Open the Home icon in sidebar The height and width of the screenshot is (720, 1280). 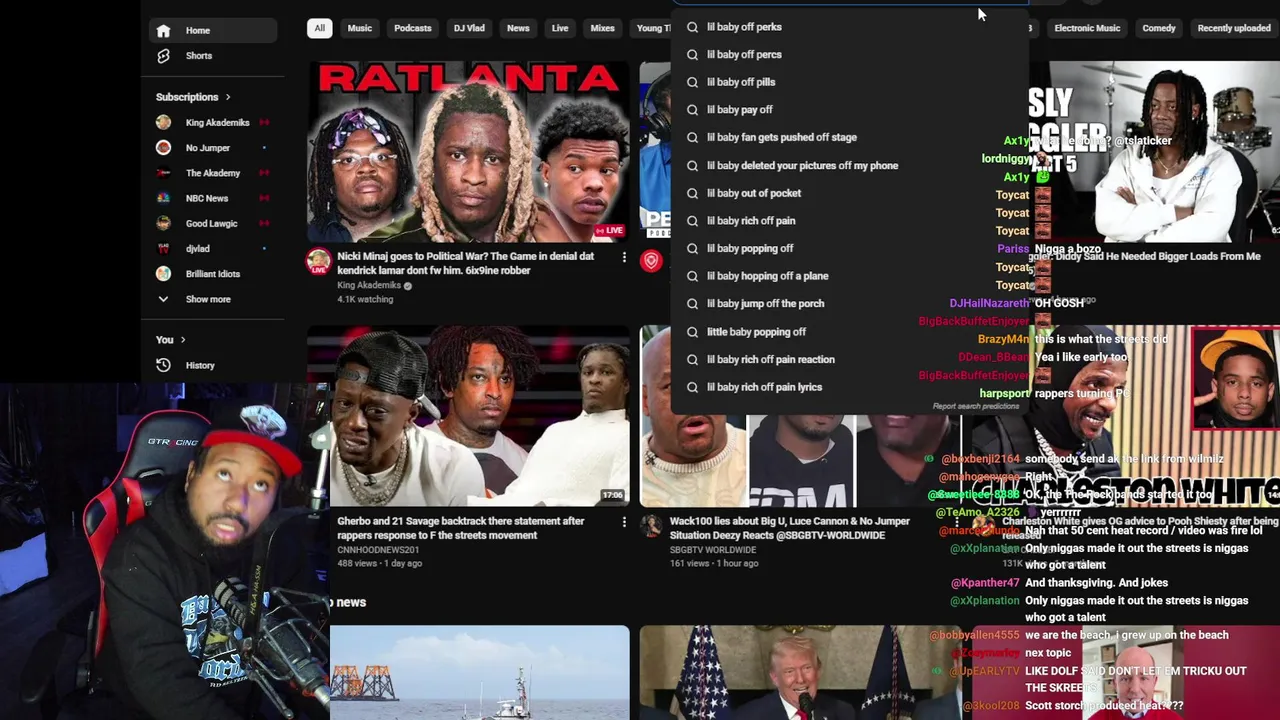(x=164, y=30)
